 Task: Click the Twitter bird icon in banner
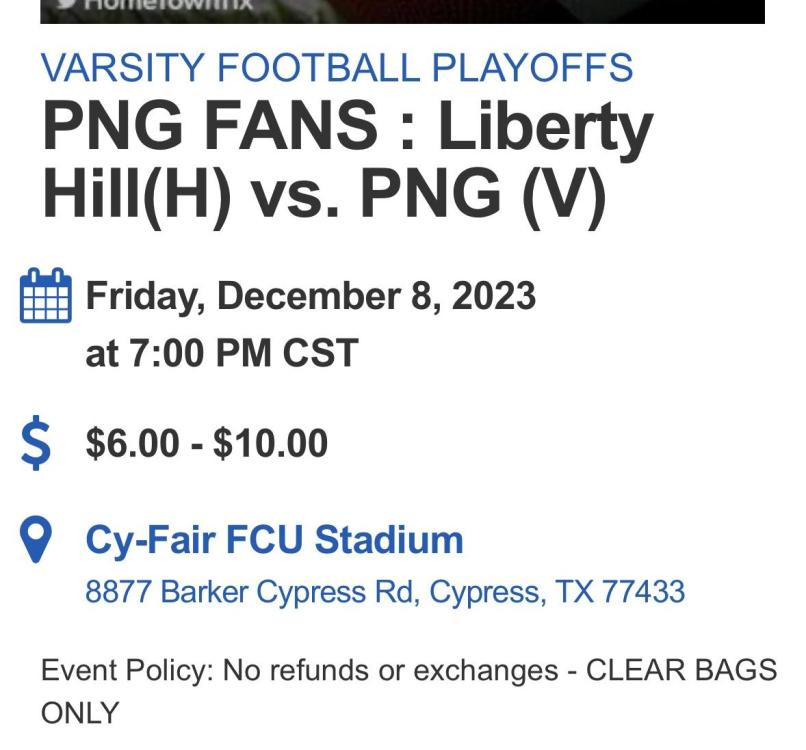[67, 4]
